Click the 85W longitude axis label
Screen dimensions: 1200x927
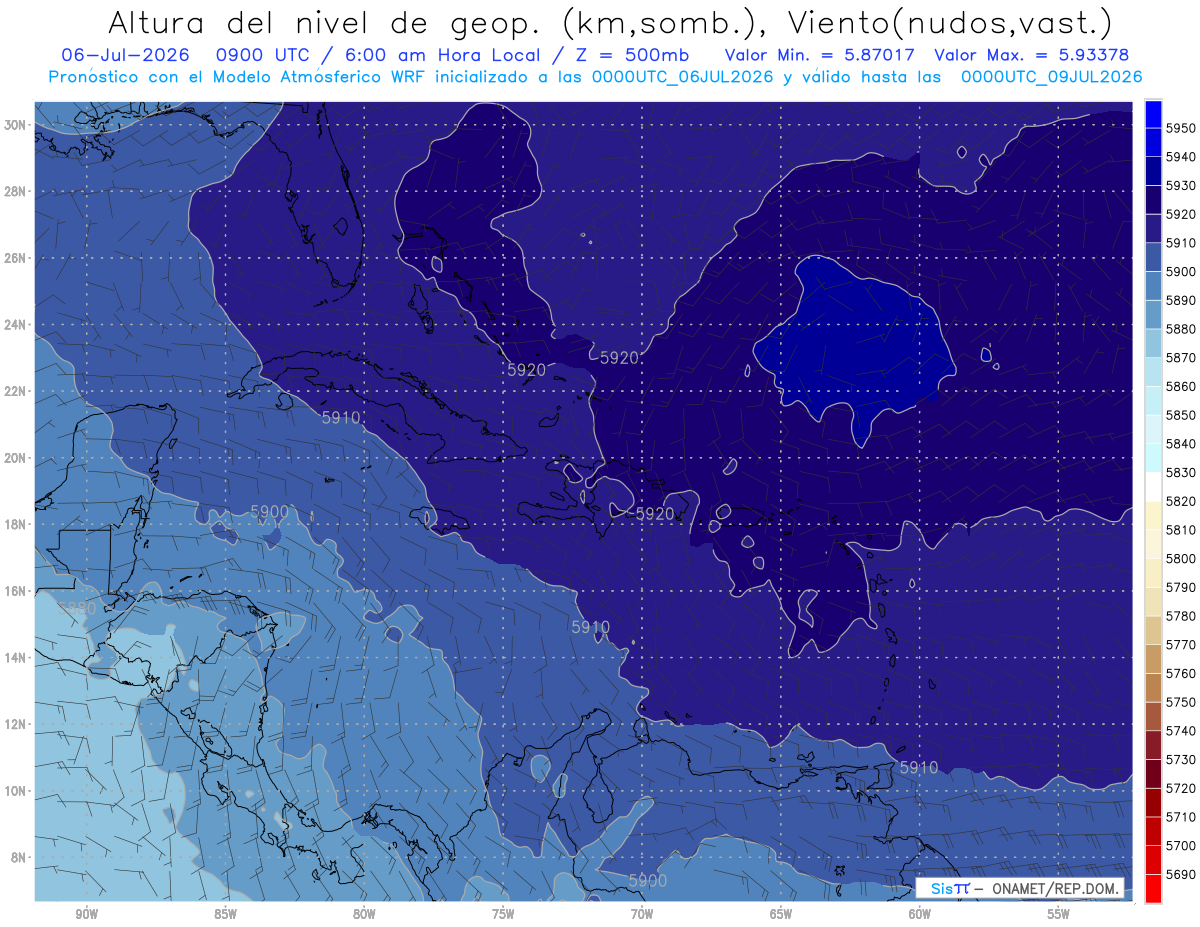click(x=226, y=914)
